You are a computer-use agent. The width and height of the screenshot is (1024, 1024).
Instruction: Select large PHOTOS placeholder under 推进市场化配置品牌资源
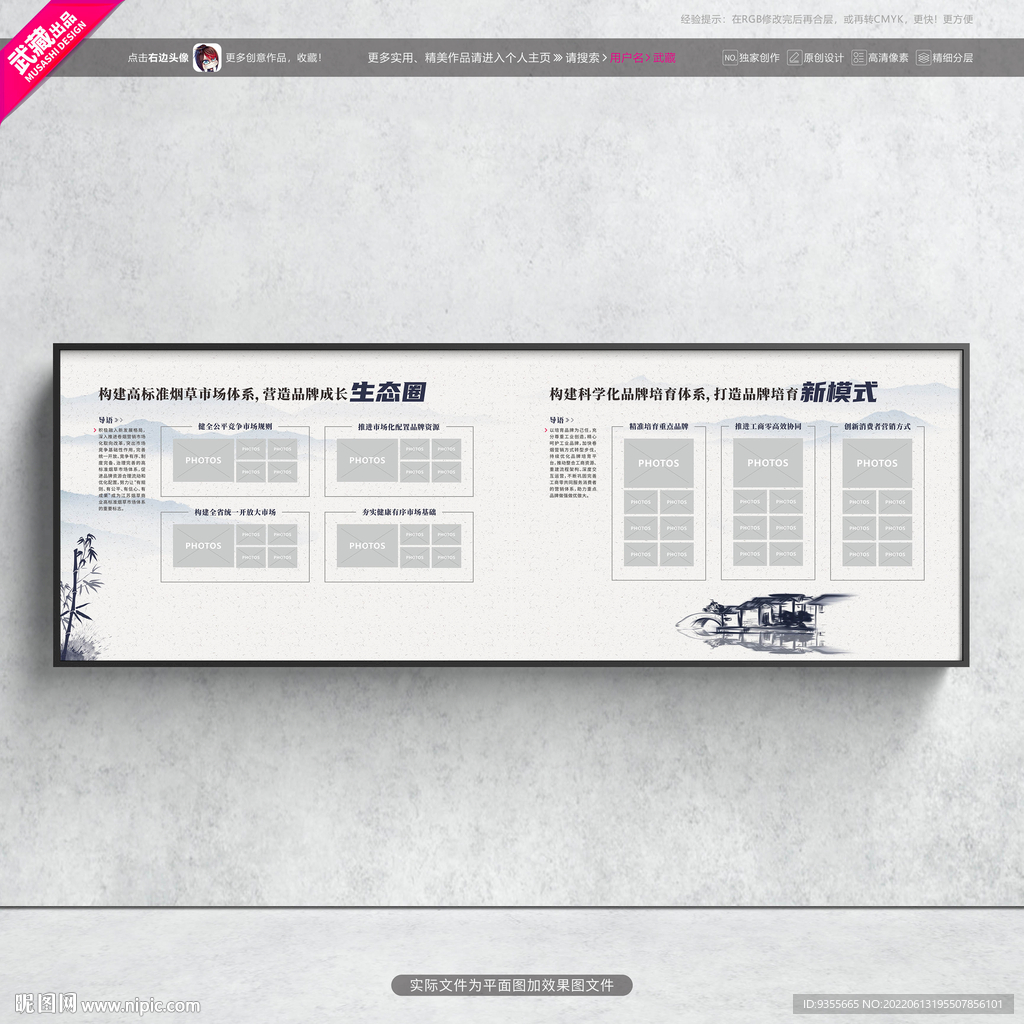(x=367, y=460)
